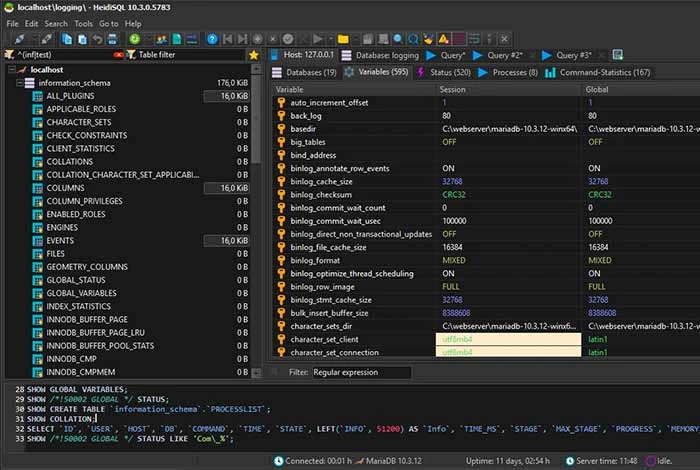Click the yellow warning triangle toolbar icon
This screenshot has width=700, height=470.
[443, 39]
